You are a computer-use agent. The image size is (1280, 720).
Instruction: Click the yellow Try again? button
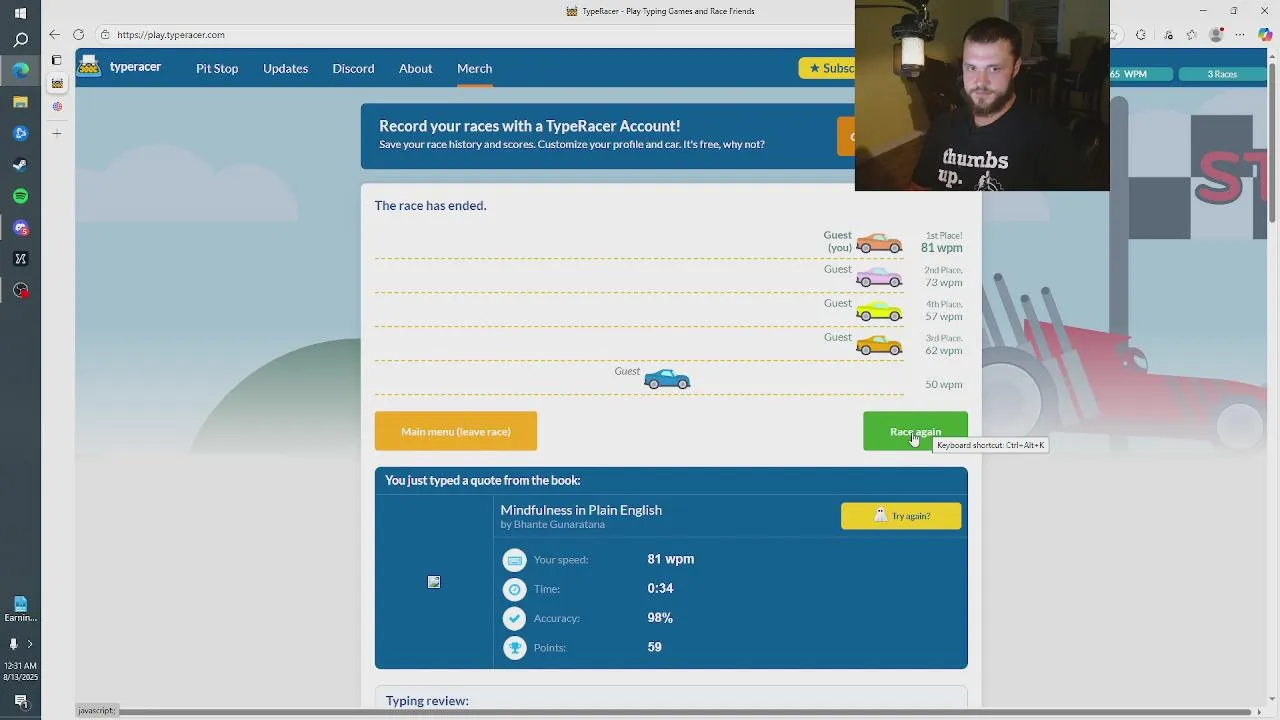point(901,516)
